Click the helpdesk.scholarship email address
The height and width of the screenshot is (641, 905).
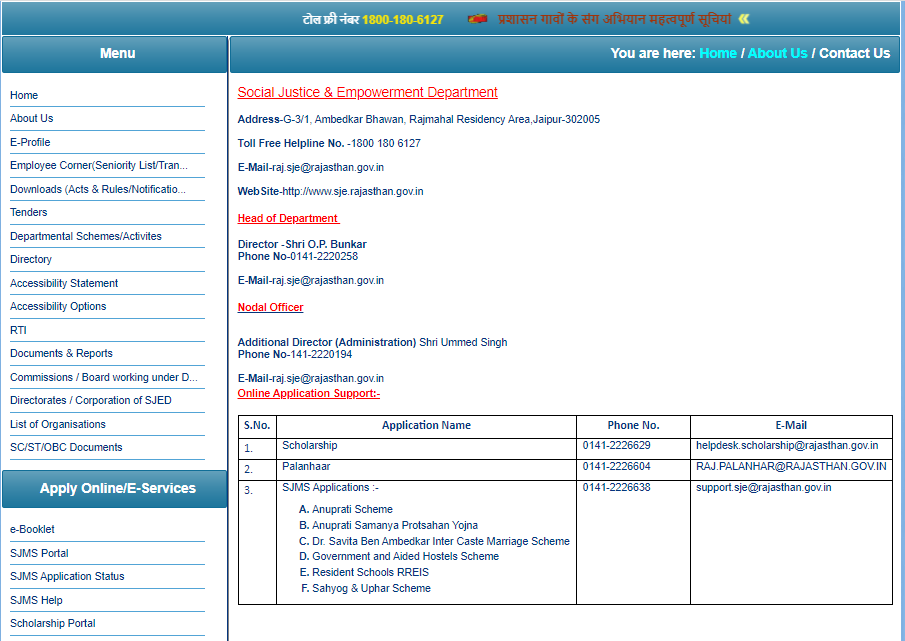click(786, 445)
